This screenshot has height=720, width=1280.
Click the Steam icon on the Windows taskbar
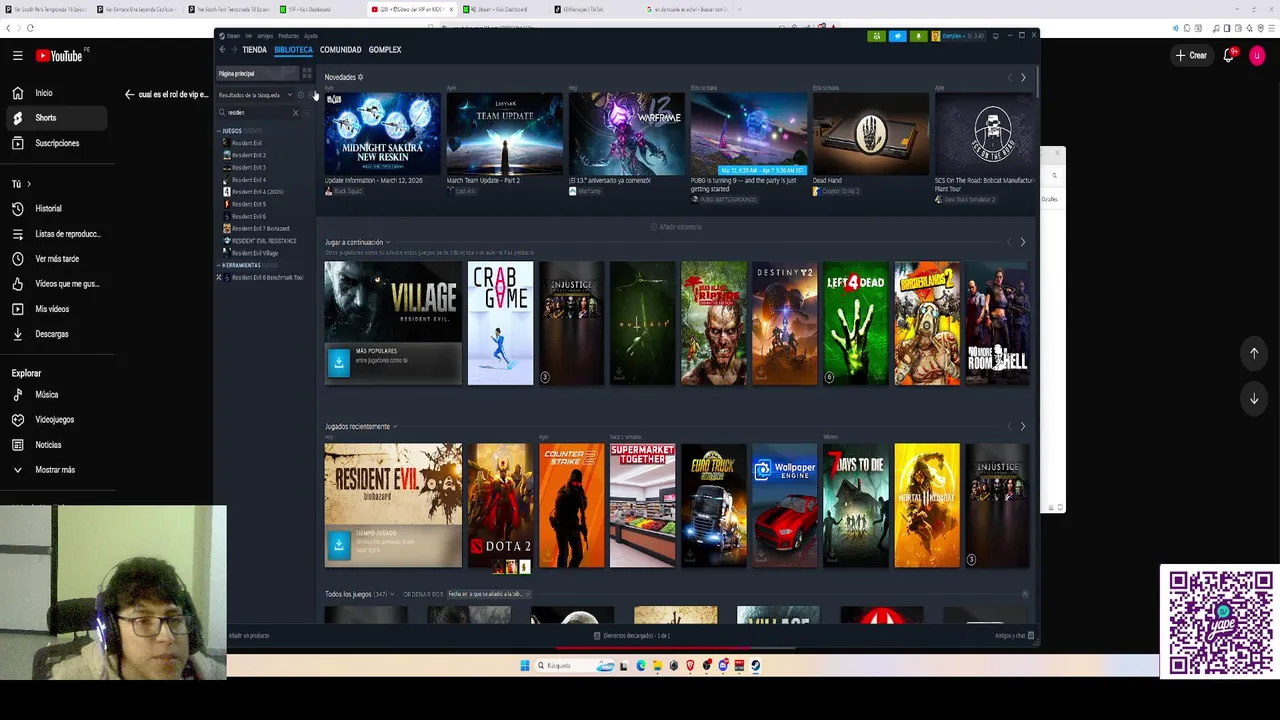(x=755, y=666)
